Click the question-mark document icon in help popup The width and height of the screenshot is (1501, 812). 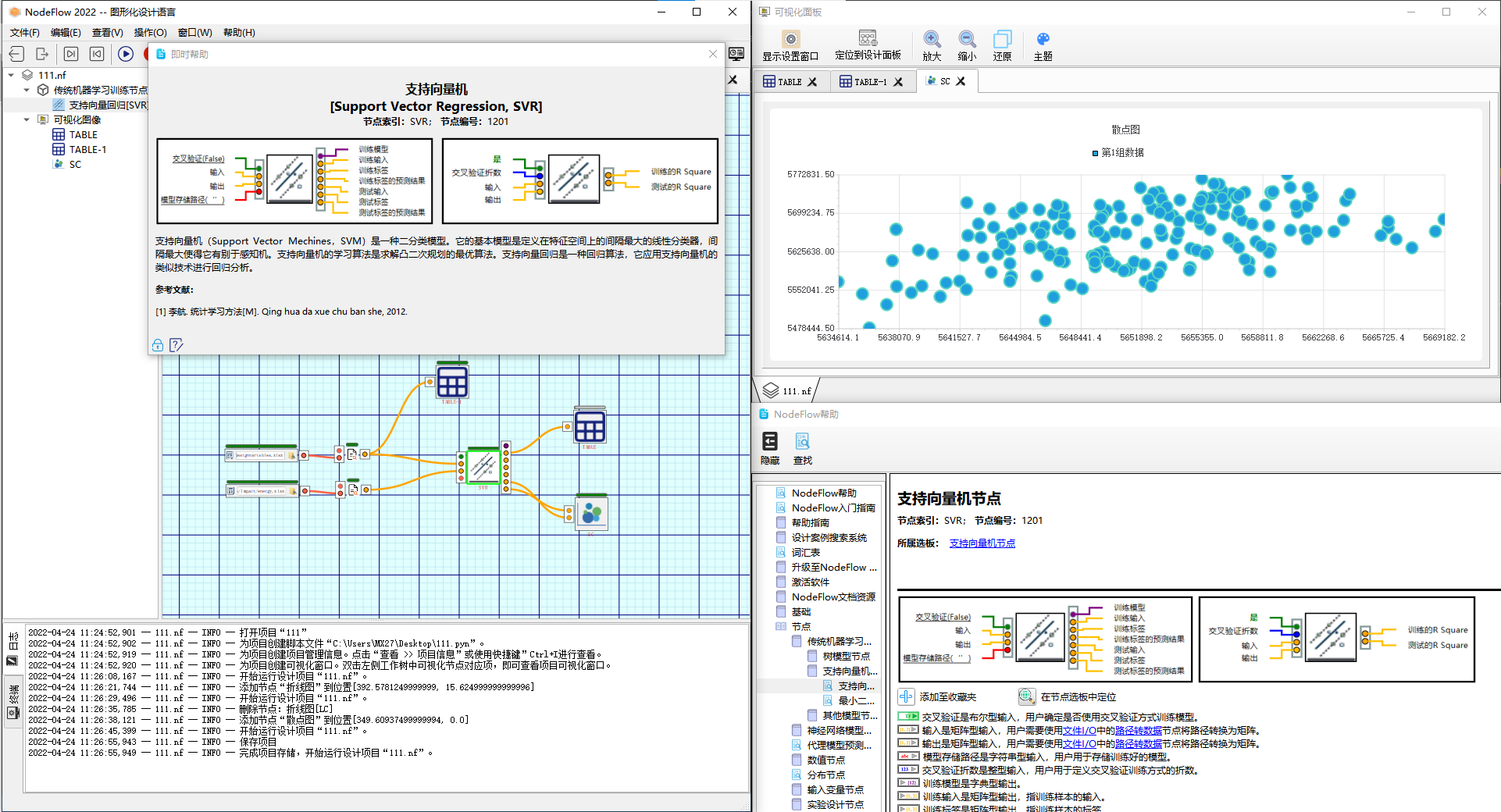[x=176, y=345]
